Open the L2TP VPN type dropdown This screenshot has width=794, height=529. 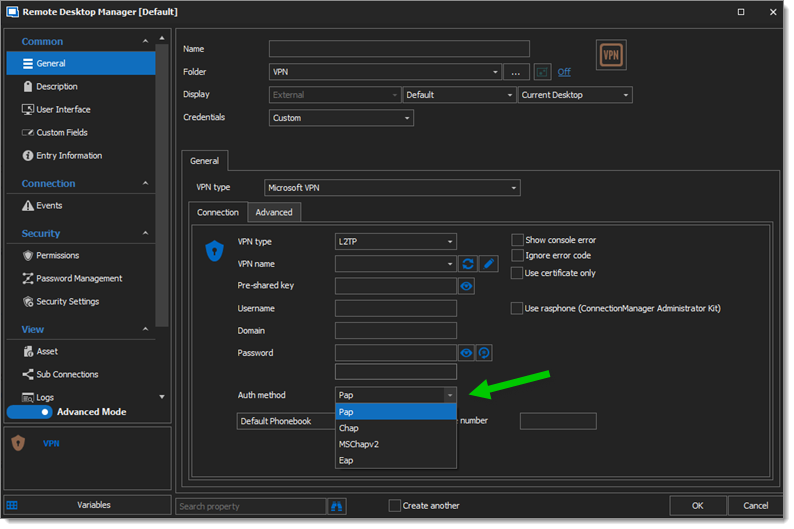pyautogui.click(x=395, y=242)
